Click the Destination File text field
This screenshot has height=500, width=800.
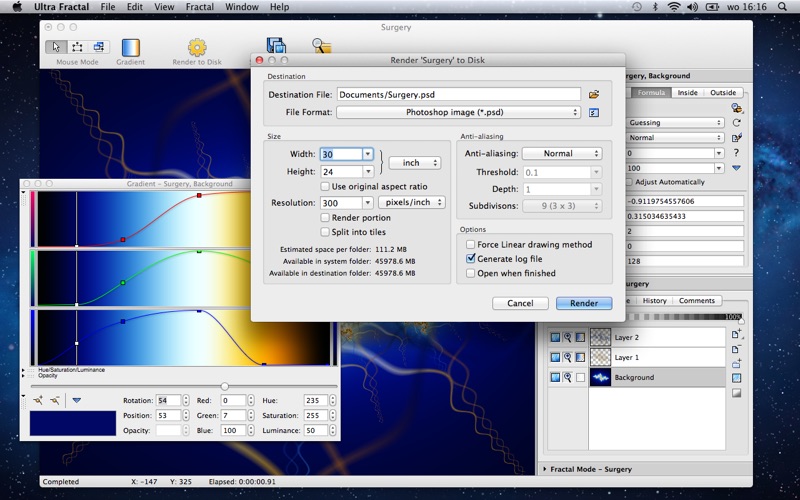coord(458,94)
